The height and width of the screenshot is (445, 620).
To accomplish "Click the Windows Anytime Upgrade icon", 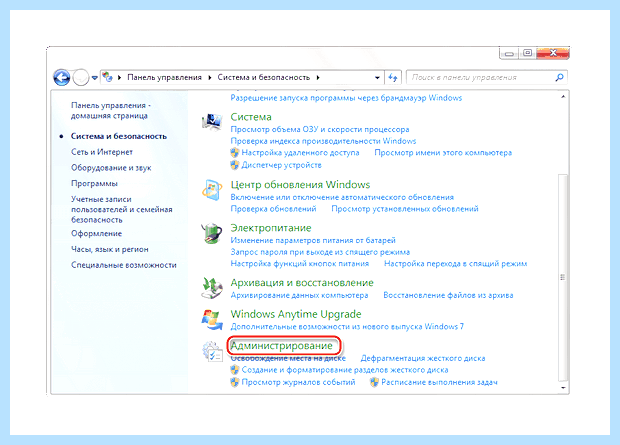I will point(212,320).
